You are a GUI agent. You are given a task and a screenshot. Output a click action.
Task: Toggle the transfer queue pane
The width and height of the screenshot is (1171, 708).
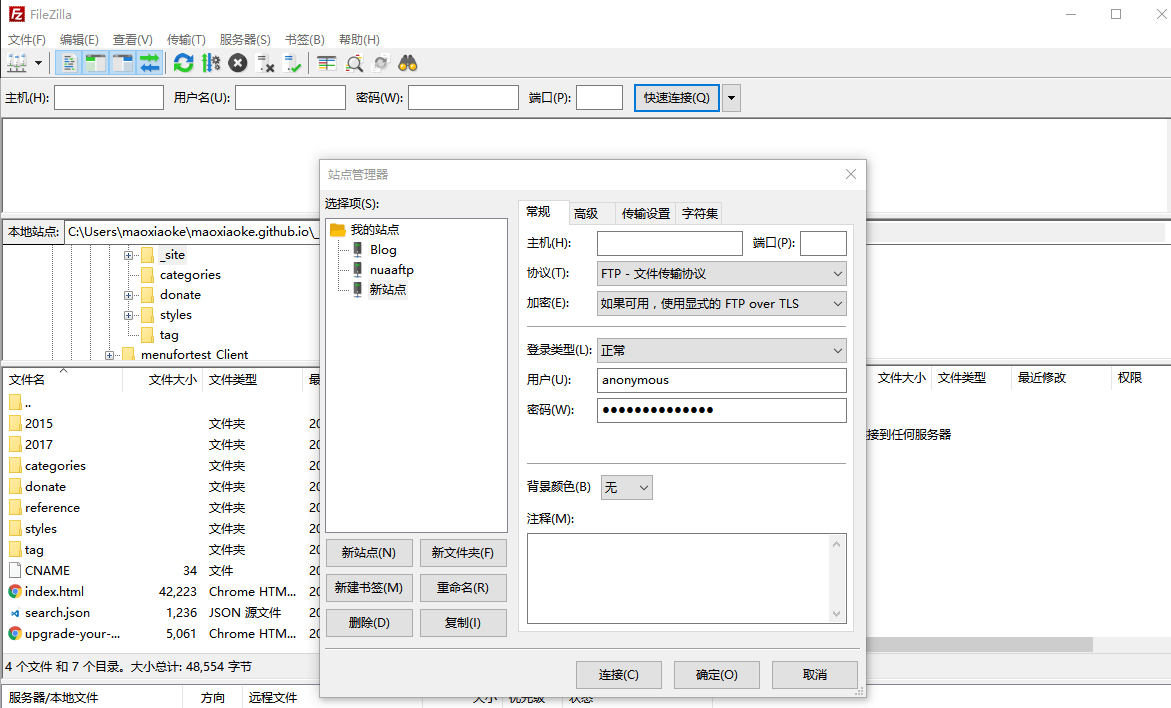(x=151, y=62)
